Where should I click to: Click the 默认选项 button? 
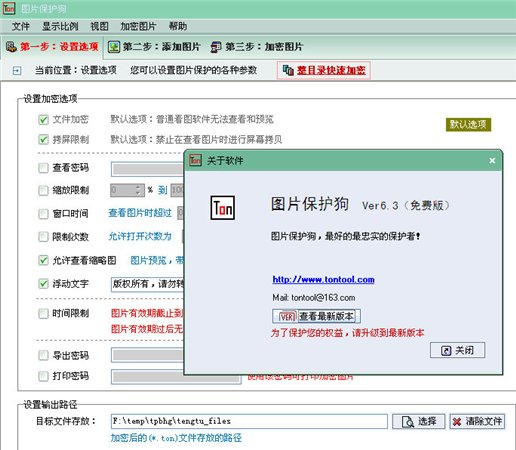point(468,125)
